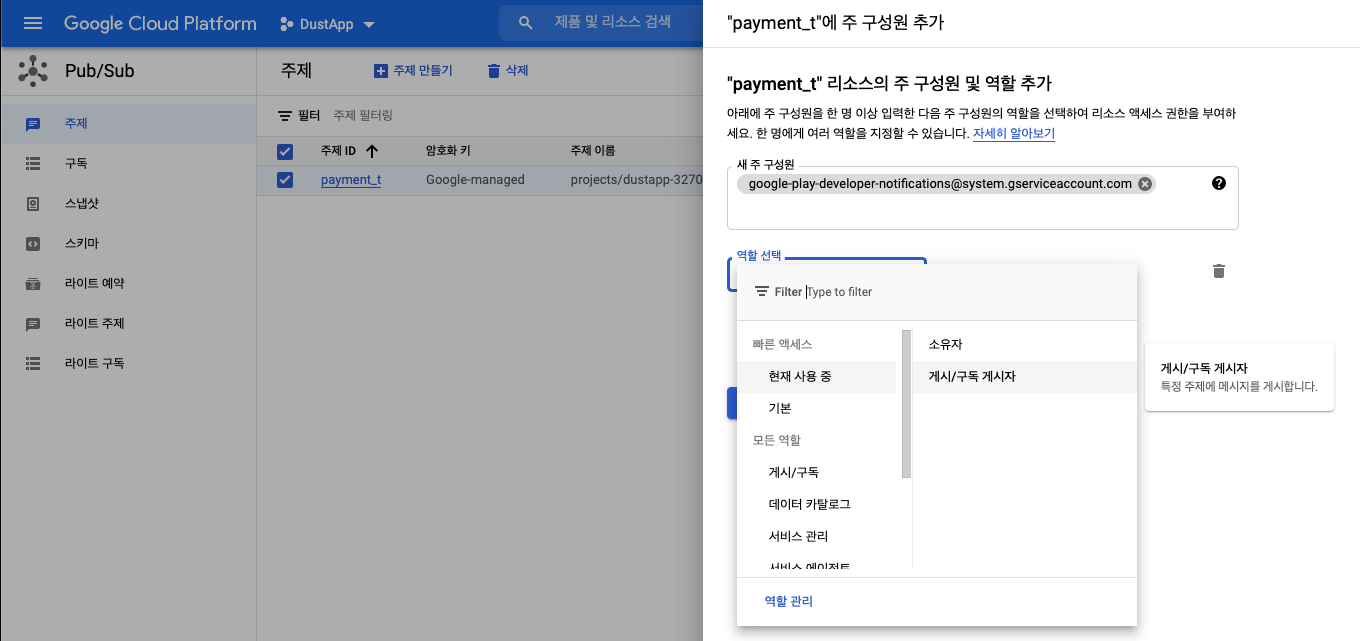1360x641 pixels.
Task: Remove the google-play-developer-notifications chip
Action: (1145, 184)
